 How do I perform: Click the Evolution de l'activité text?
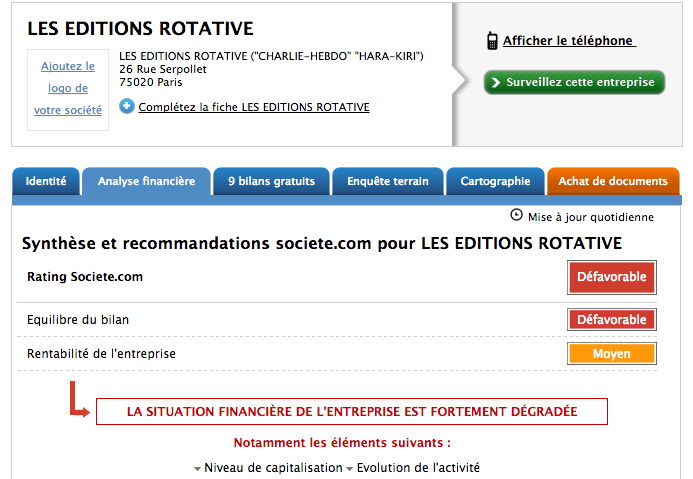pyautogui.click(x=418, y=468)
